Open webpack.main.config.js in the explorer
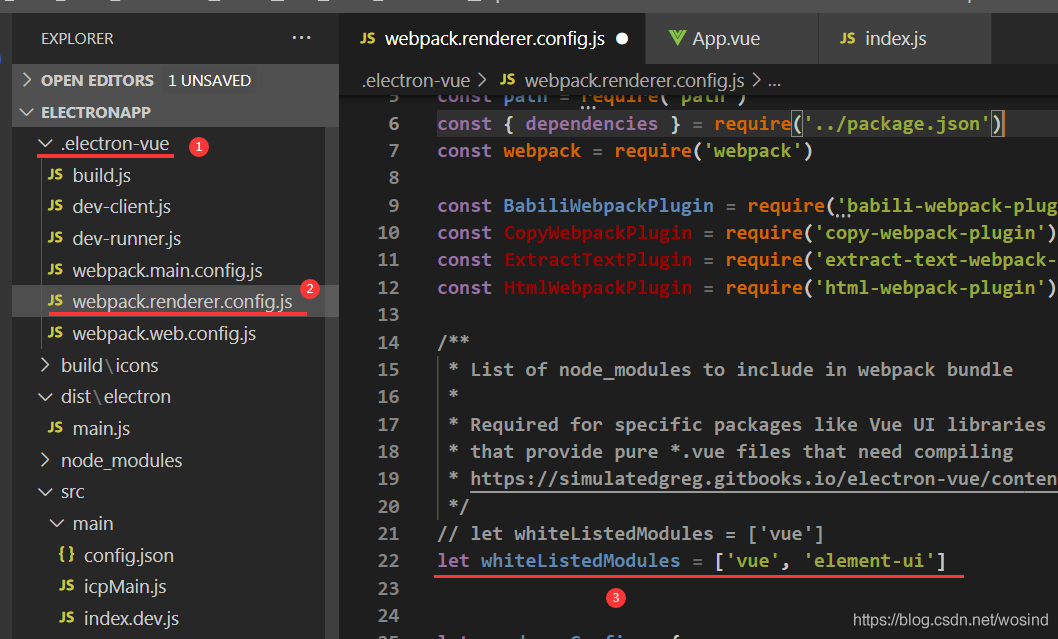This screenshot has height=639, width=1058. pos(167,271)
